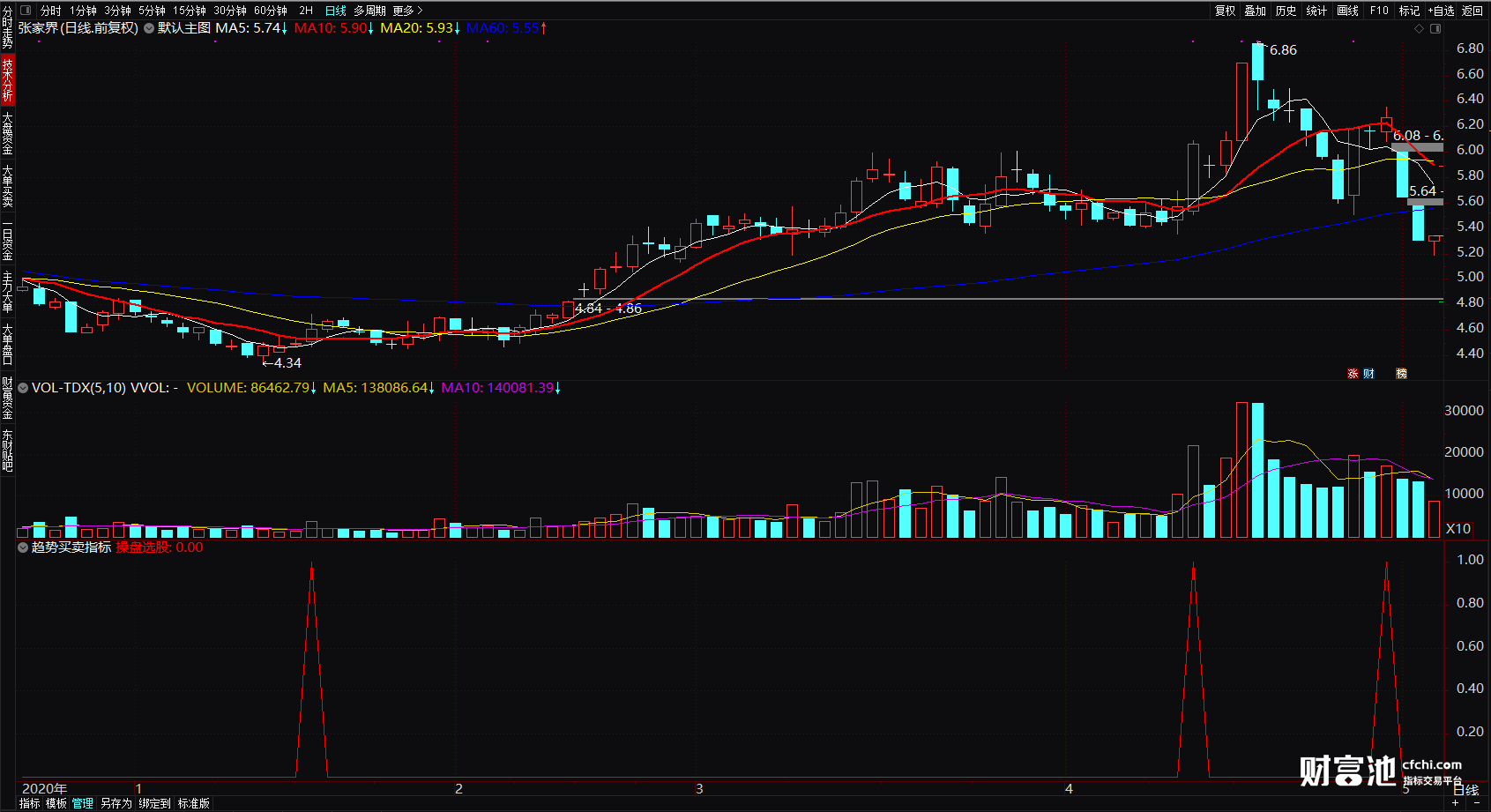Open the 分时走势 sidebar tab
The height and width of the screenshot is (812, 1491).
point(7,27)
